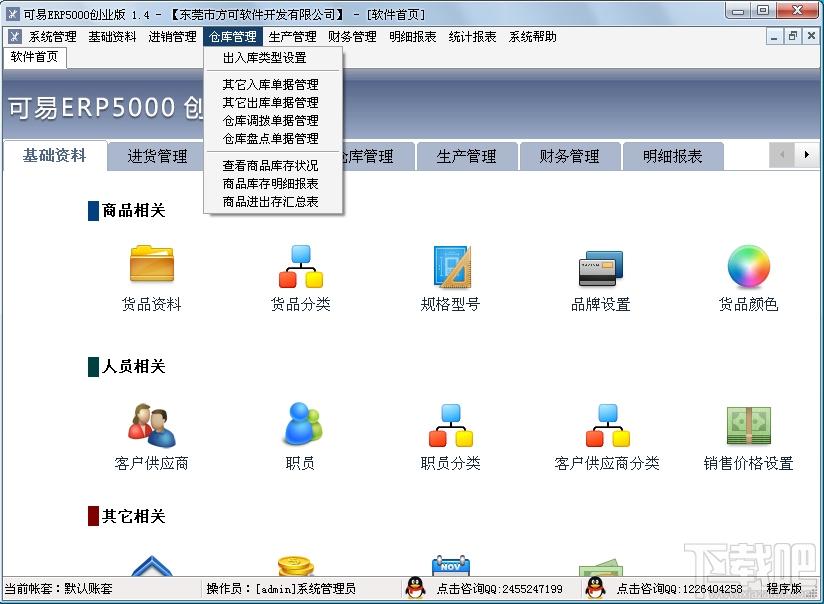Switch to the 基础资料 tab
The image size is (824, 604).
pyautogui.click(x=55, y=156)
